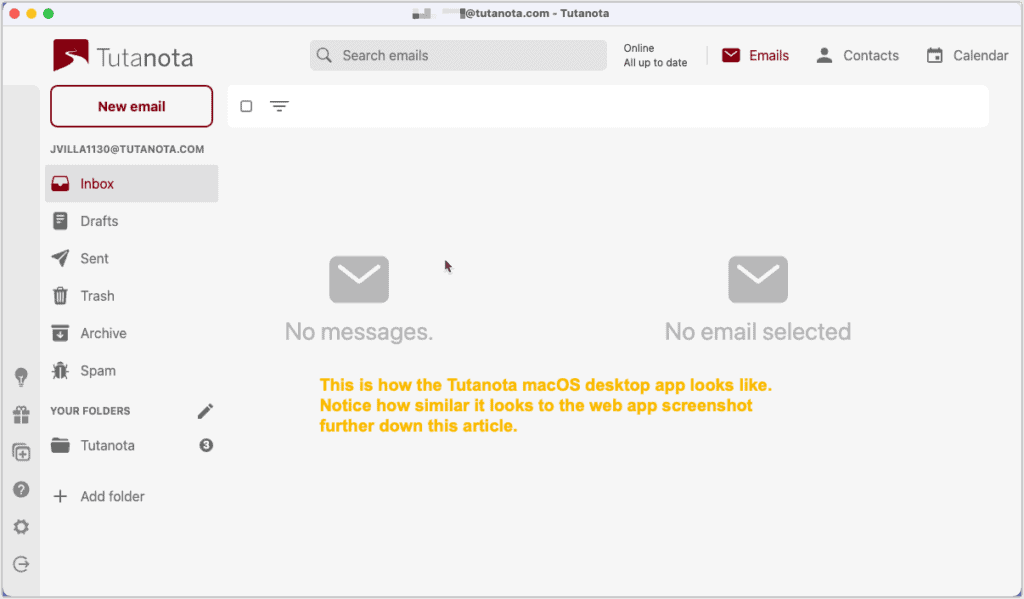The height and width of the screenshot is (599, 1024).
Task: Toggle the select all emails checkbox
Action: click(x=246, y=106)
